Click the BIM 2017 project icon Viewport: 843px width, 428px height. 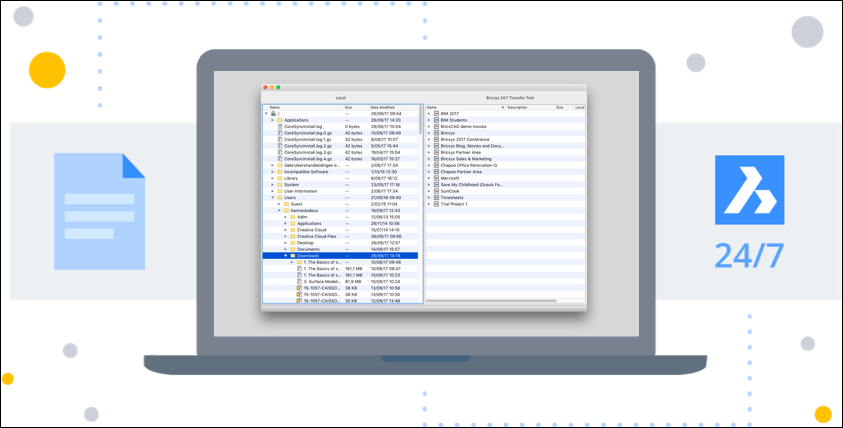pyautogui.click(x=436, y=113)
